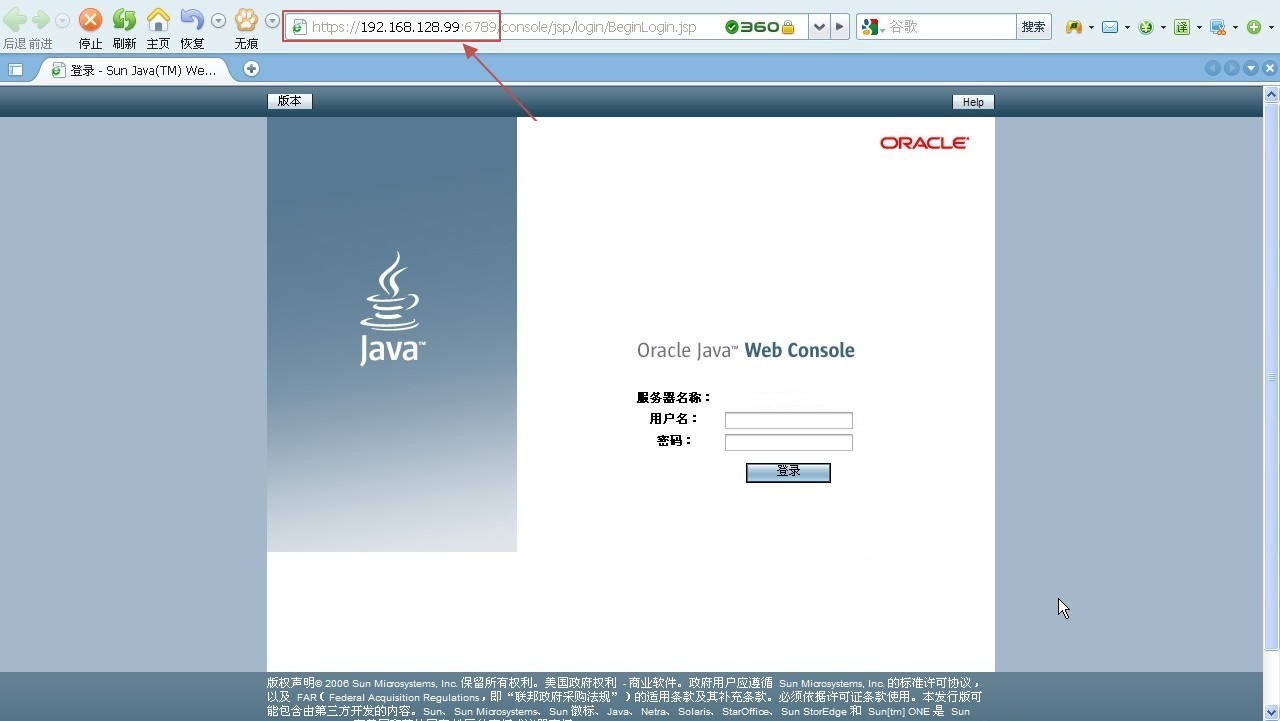Click the vertical scrollbar thumb
This screenshot has width=1280, height=721.
coord(1272,376)
